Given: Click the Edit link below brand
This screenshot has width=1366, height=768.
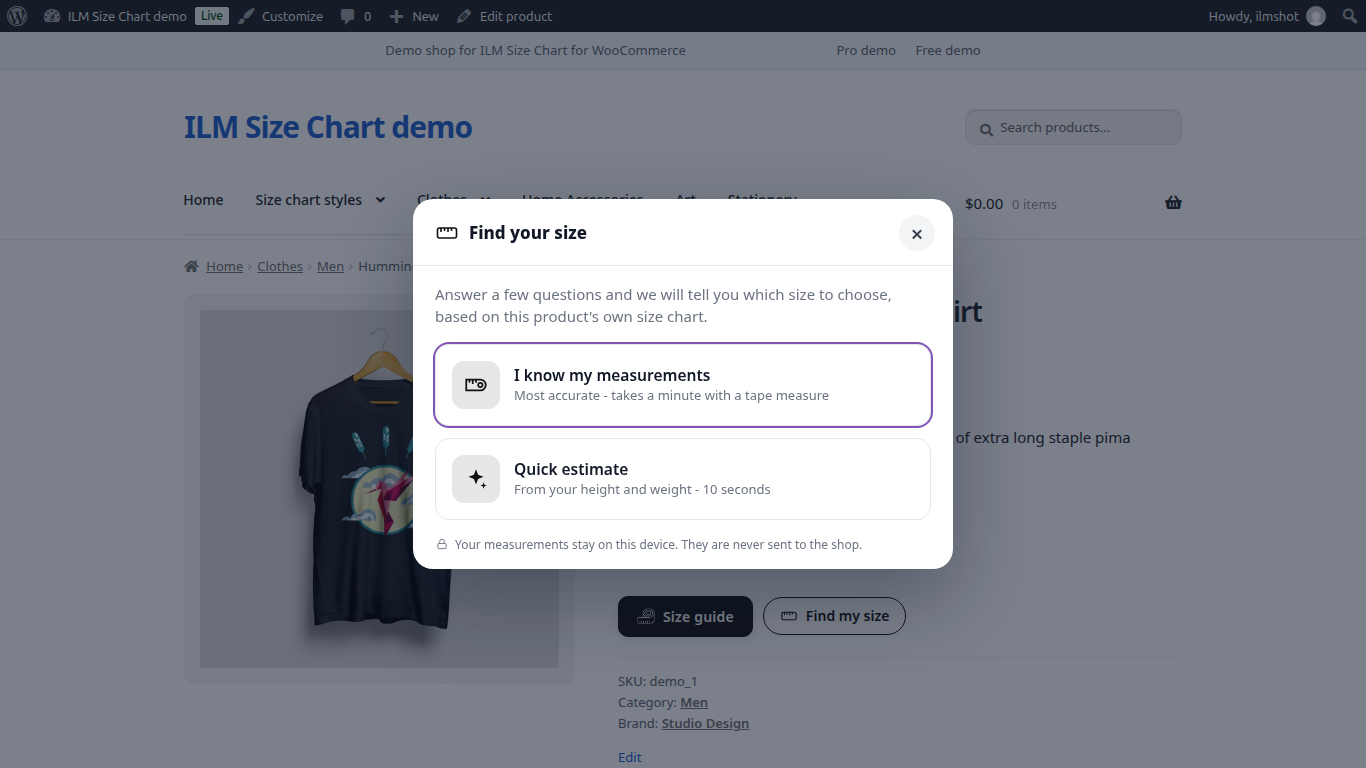Looking at the screenshot, I should pyautogui.click(x=630, y=757).
